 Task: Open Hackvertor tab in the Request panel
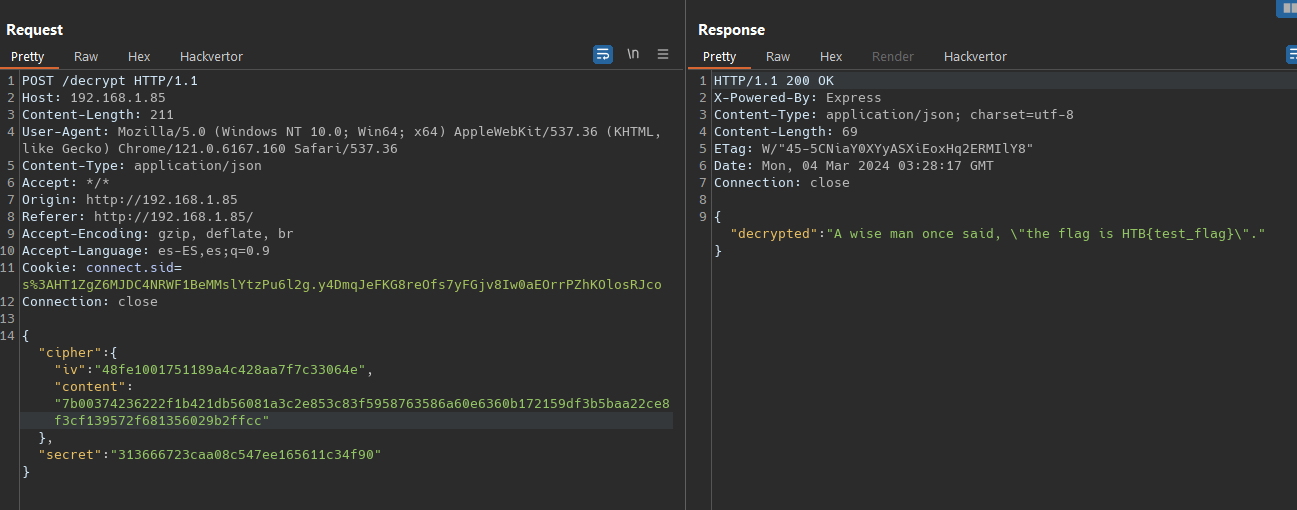(211, 57)
